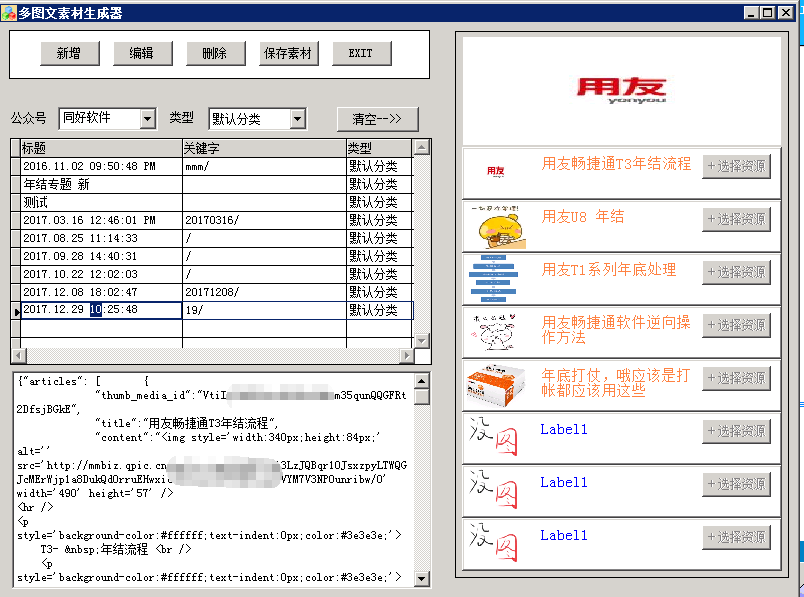Click the 关键字 column header
The width and height of the screenshot is (804, 597).
pos(264,148)
